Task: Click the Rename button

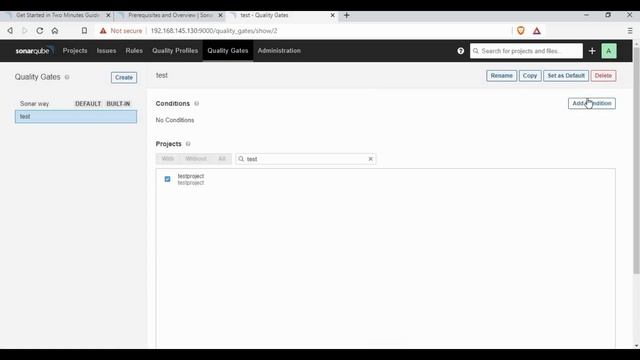Action: click(501, 76)
